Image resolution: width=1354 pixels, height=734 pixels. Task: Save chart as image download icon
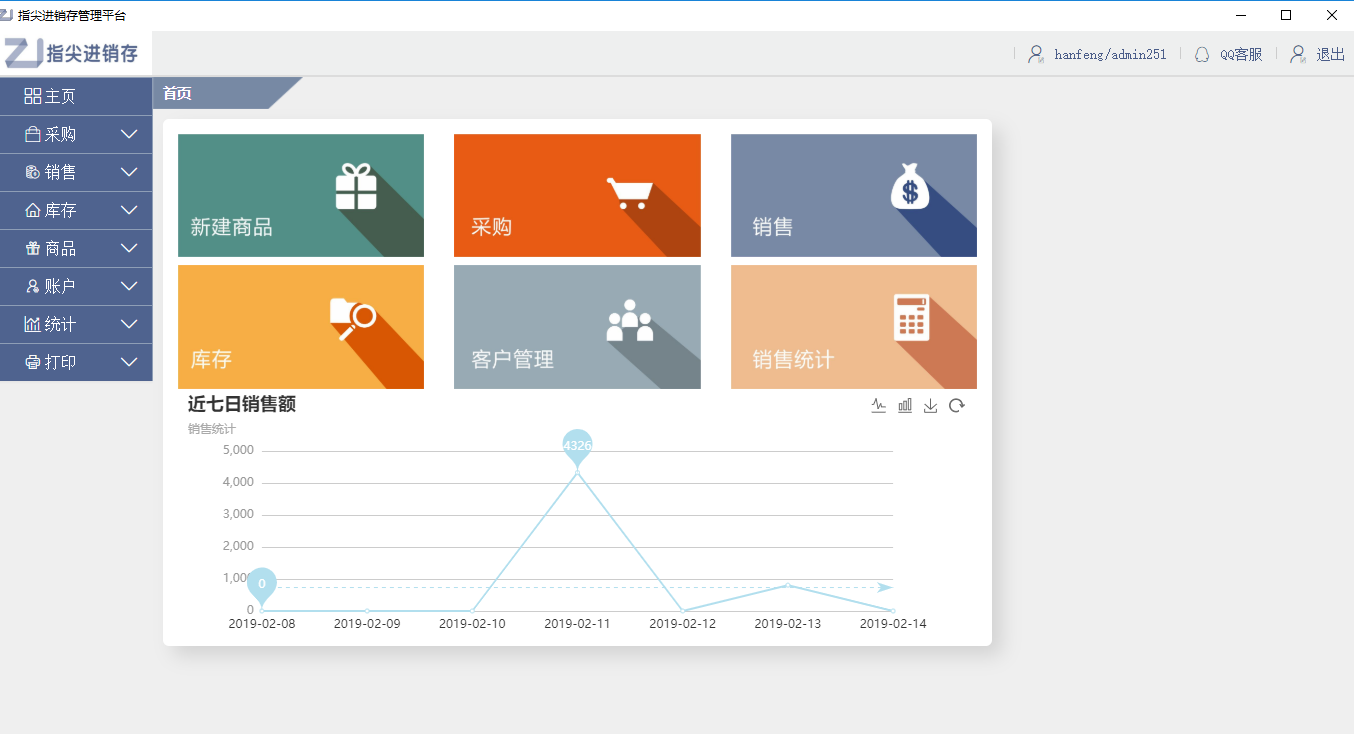pyautogui.click(x=931, y=405)
